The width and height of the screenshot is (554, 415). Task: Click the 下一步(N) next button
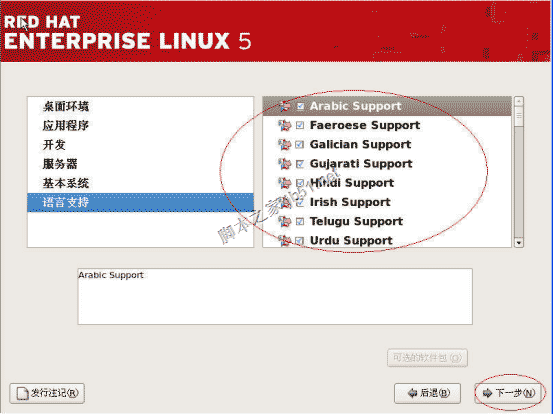(508, 393)
